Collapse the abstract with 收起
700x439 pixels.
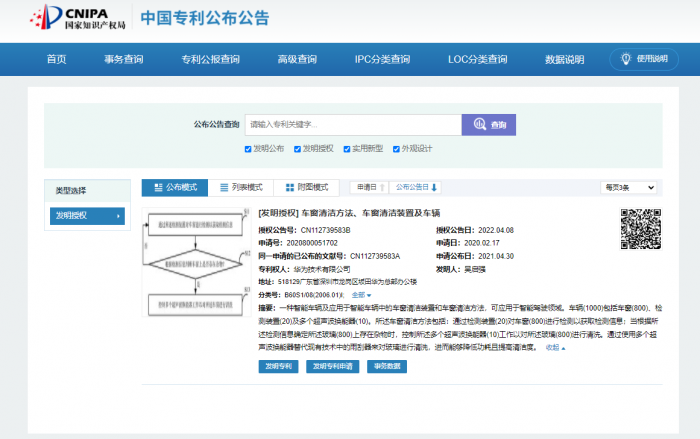(x=554, y=347)
